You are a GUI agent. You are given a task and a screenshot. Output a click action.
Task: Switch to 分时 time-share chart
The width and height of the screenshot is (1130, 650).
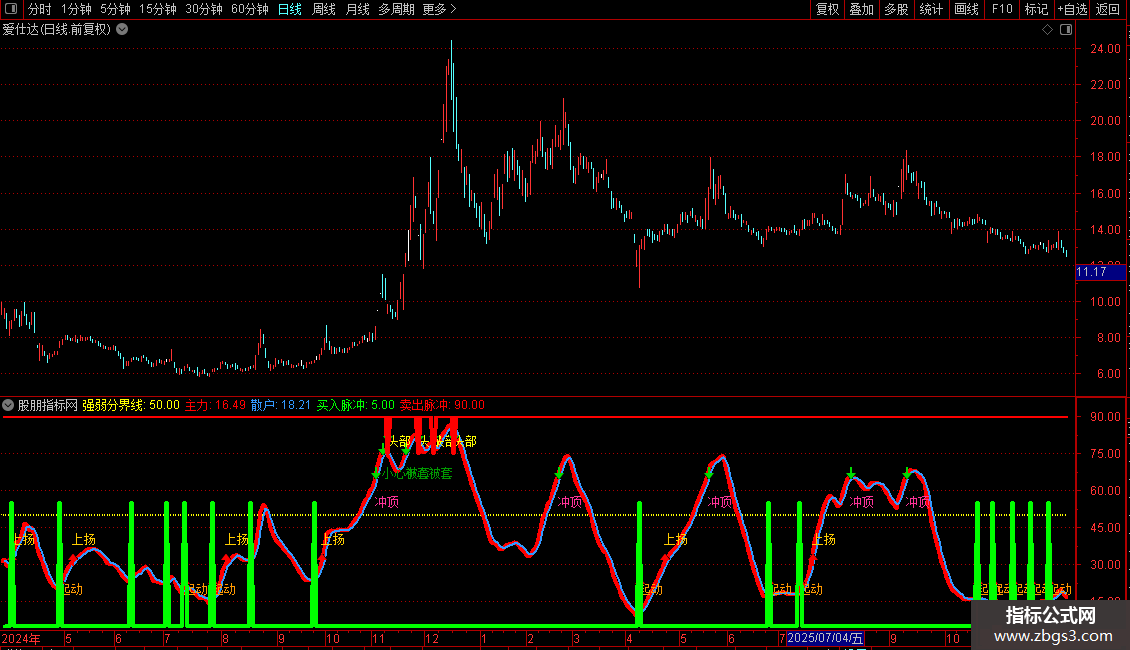40,9
